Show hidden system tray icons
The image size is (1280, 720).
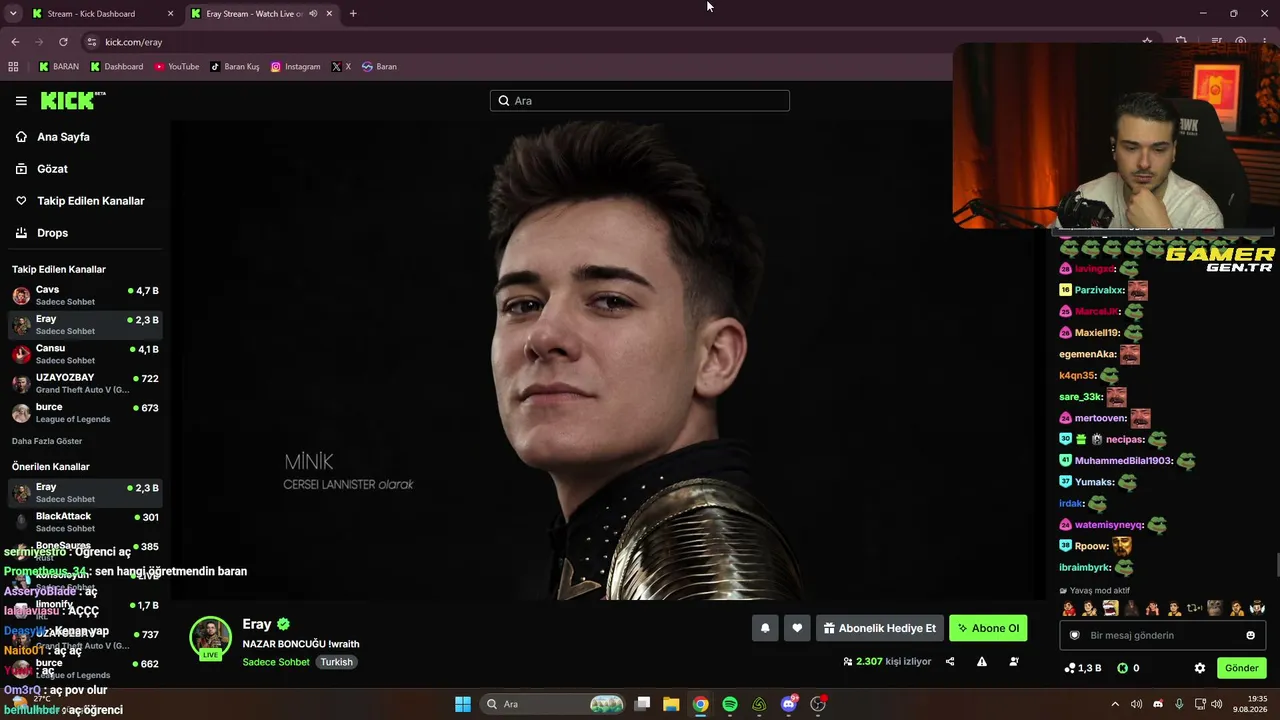[x=1115, y=704]
